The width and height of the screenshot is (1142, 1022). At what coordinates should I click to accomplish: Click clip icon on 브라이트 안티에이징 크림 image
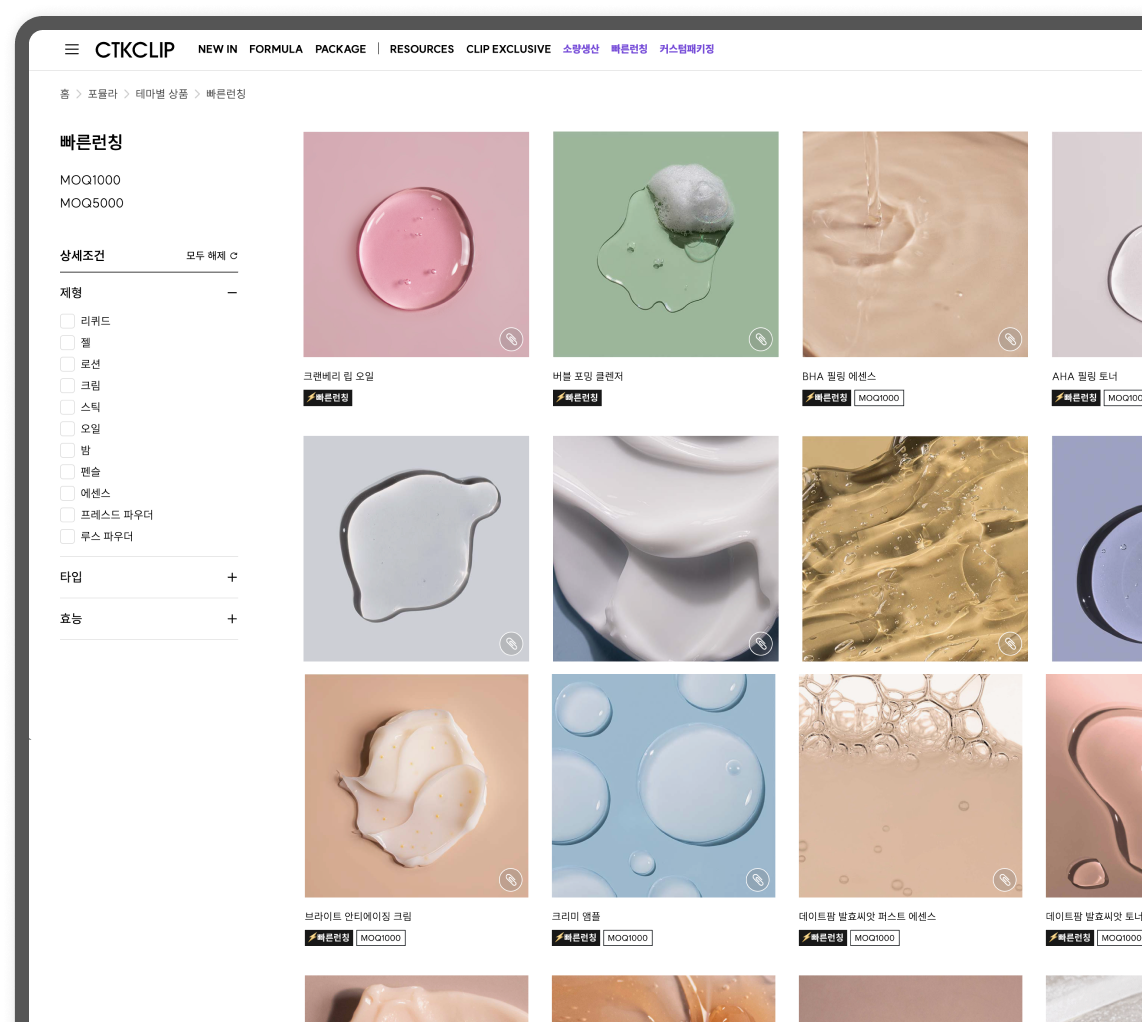point(511,880)
